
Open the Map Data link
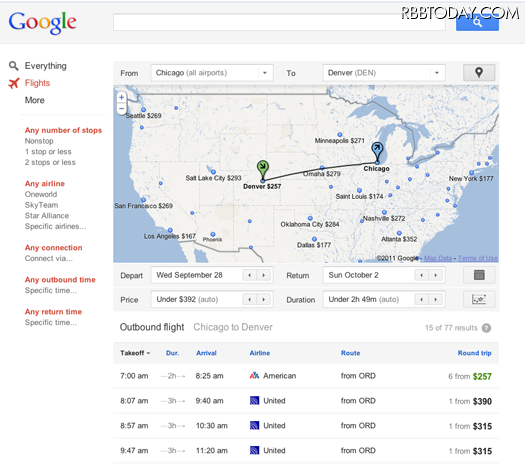(x=438, y=258)
